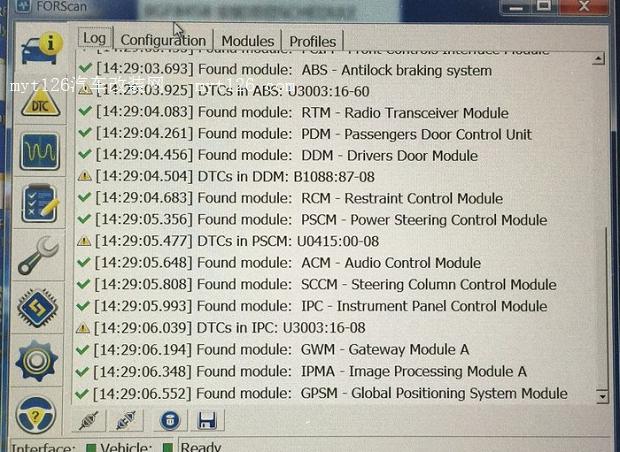
Task: Click the disconnect from vehicle icon
Action: (127, 420)
